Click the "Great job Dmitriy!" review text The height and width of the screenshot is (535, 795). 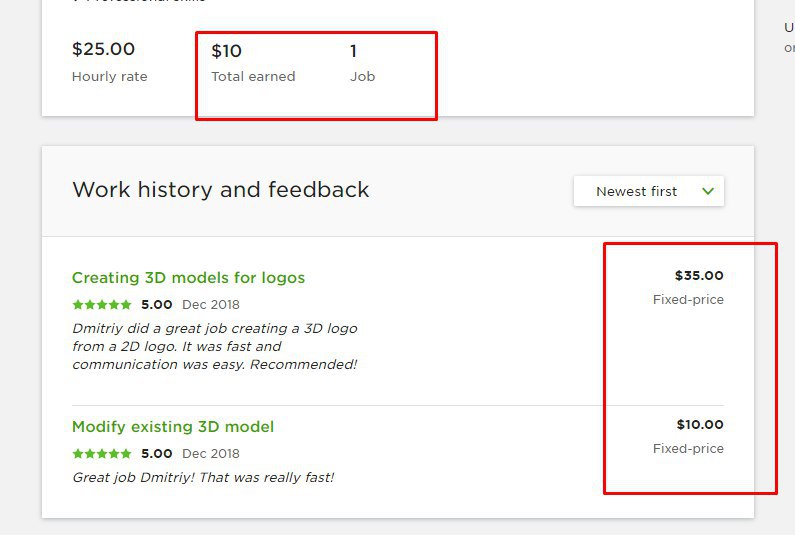coord(203,477)
